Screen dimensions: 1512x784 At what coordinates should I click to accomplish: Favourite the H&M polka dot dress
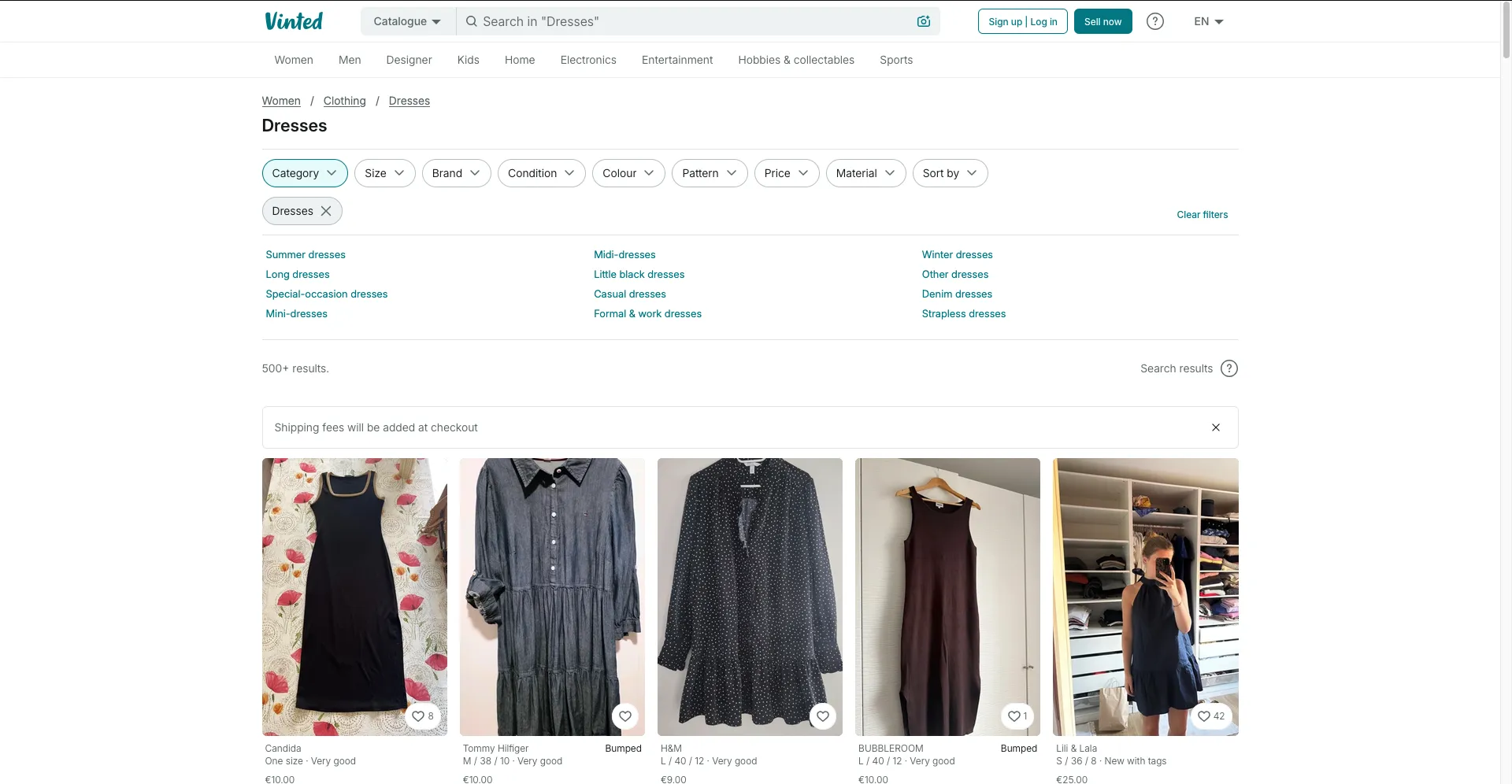click(x=823, y=716)
